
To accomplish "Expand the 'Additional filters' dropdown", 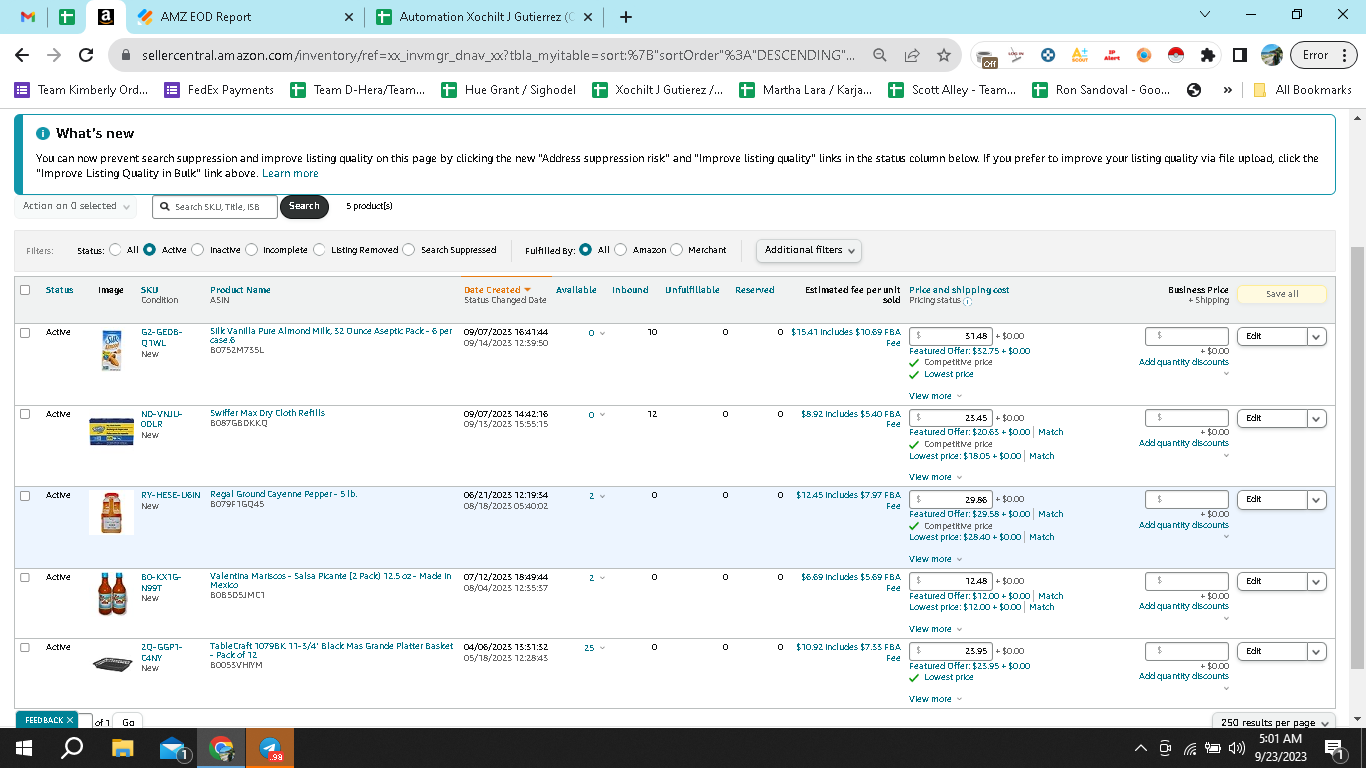I will click(809, 250).
